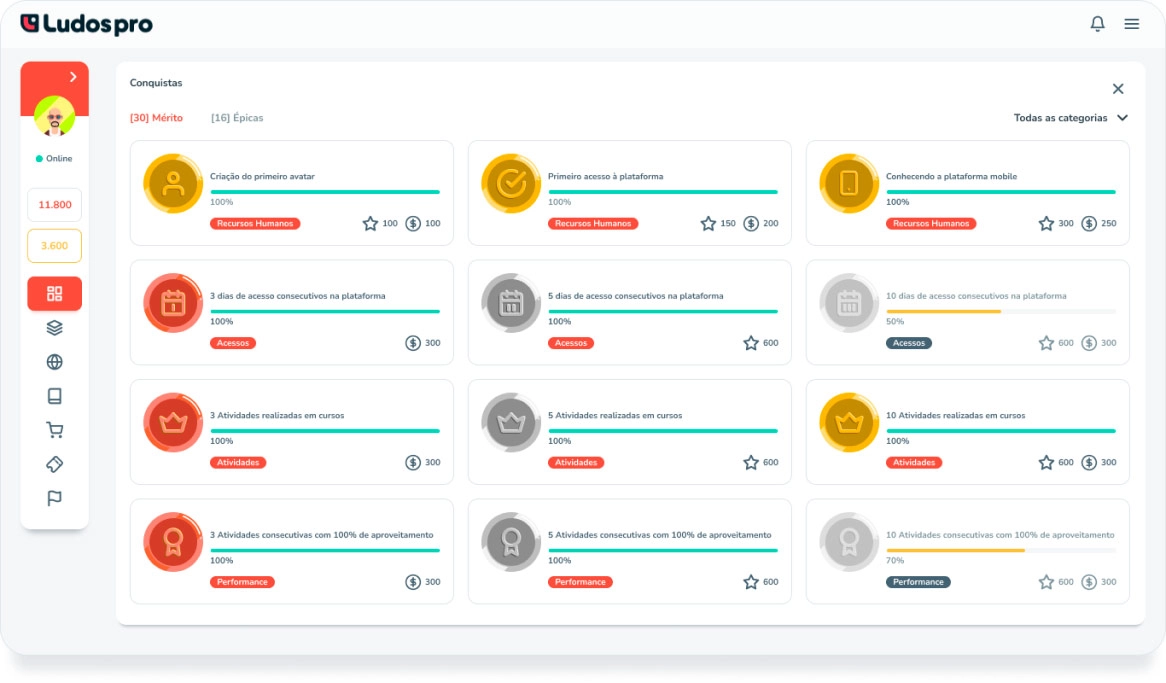Open the book icon in sidebar

point(55,396)
